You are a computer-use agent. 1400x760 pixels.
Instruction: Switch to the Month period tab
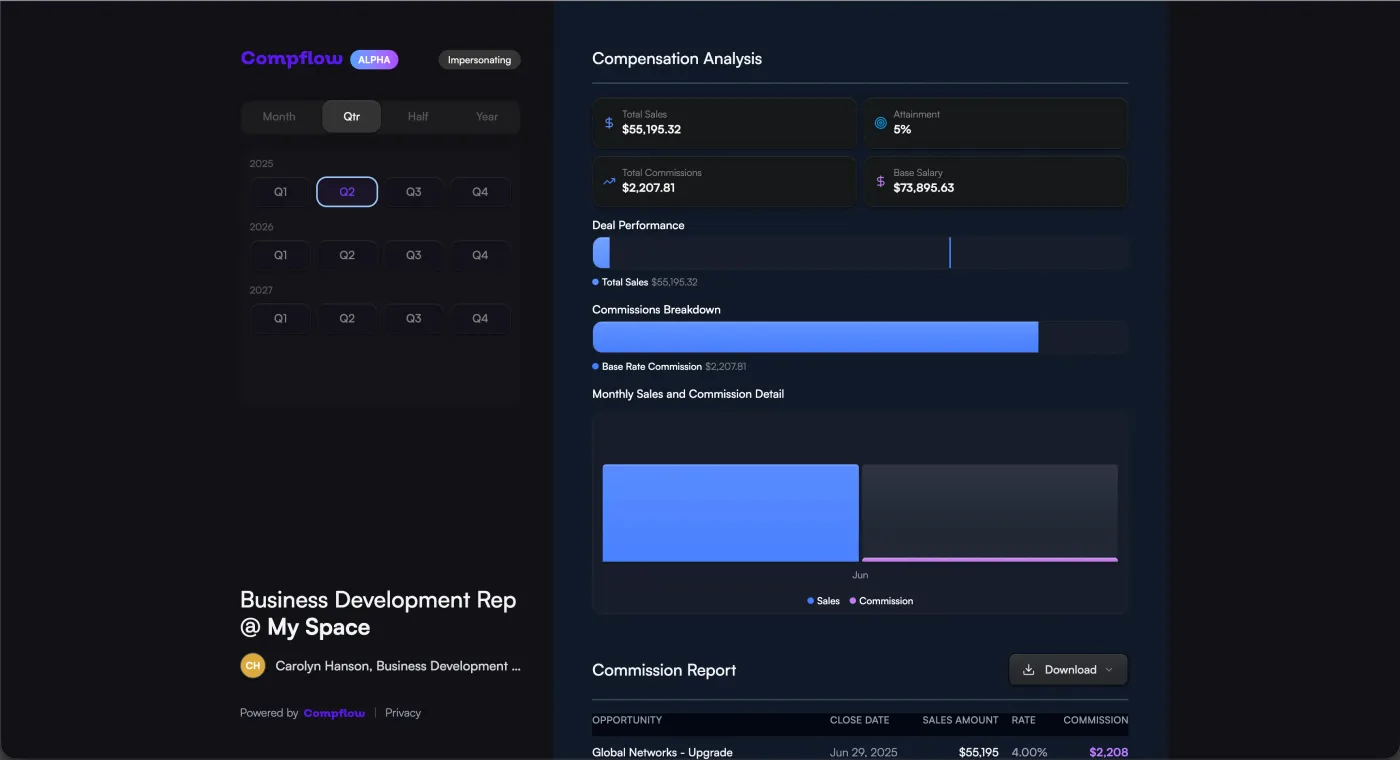279,117
